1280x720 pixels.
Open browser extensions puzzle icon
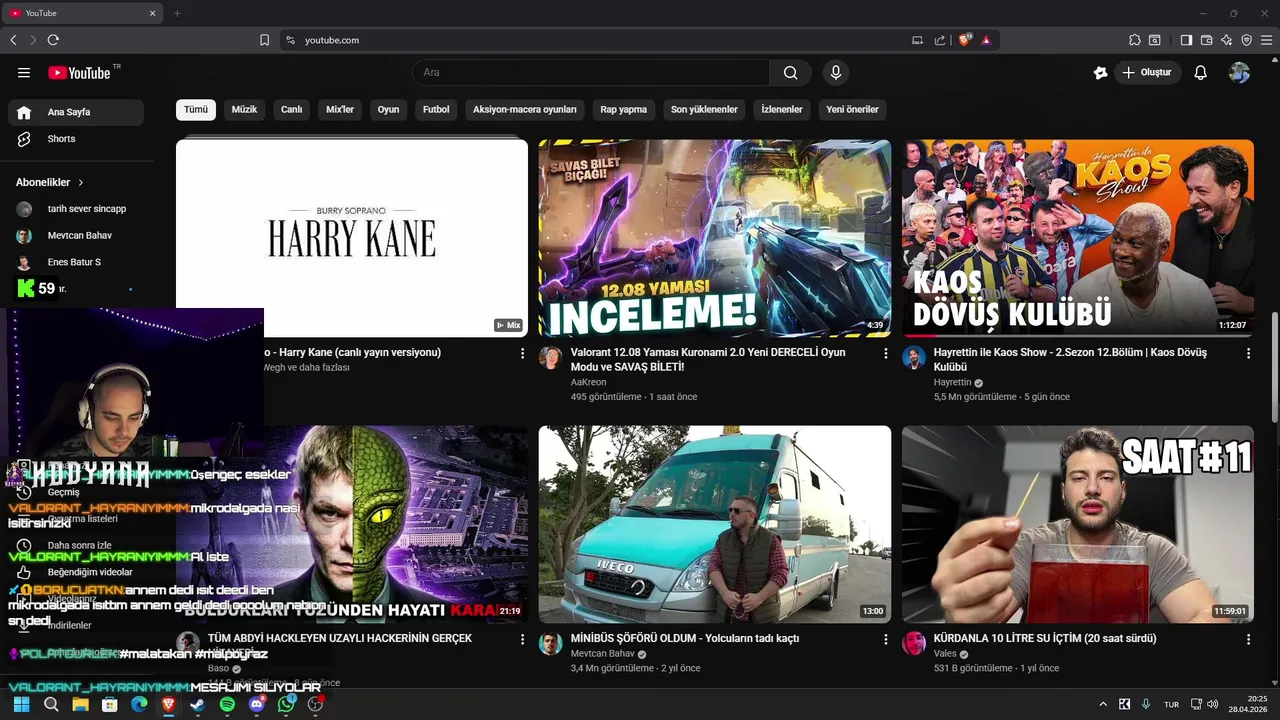click(1134, 40)
